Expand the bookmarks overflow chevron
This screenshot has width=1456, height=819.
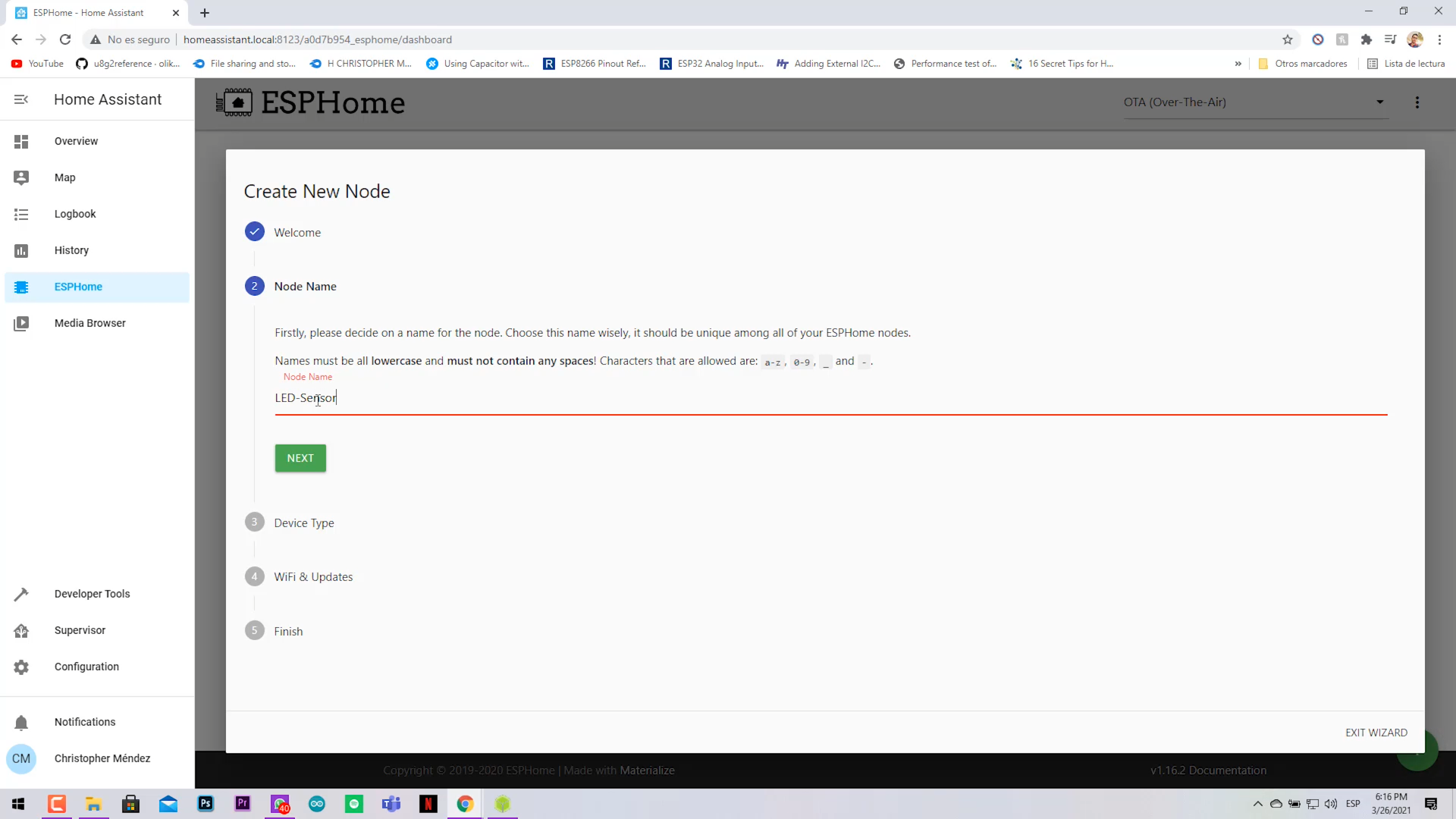(1238, 64)
